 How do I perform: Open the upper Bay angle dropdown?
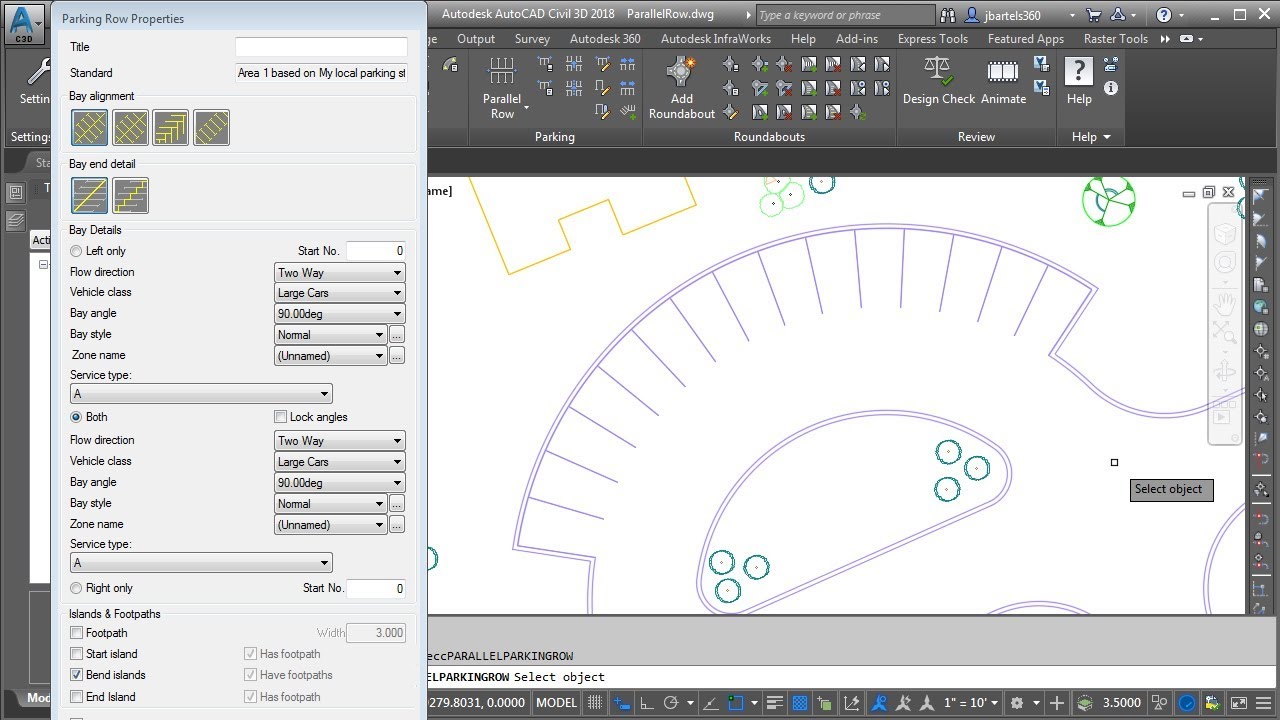340,314
